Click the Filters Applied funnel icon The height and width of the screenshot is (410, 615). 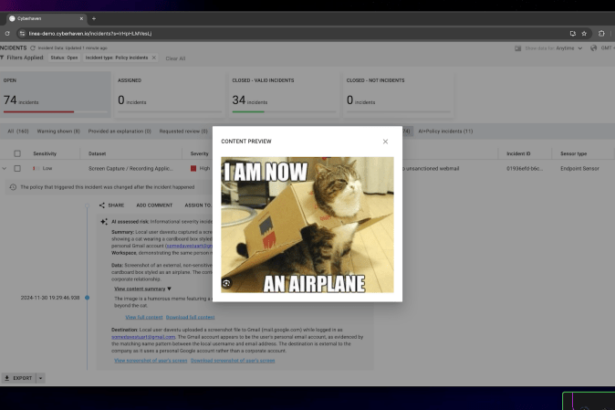click(x=2, y=58)
